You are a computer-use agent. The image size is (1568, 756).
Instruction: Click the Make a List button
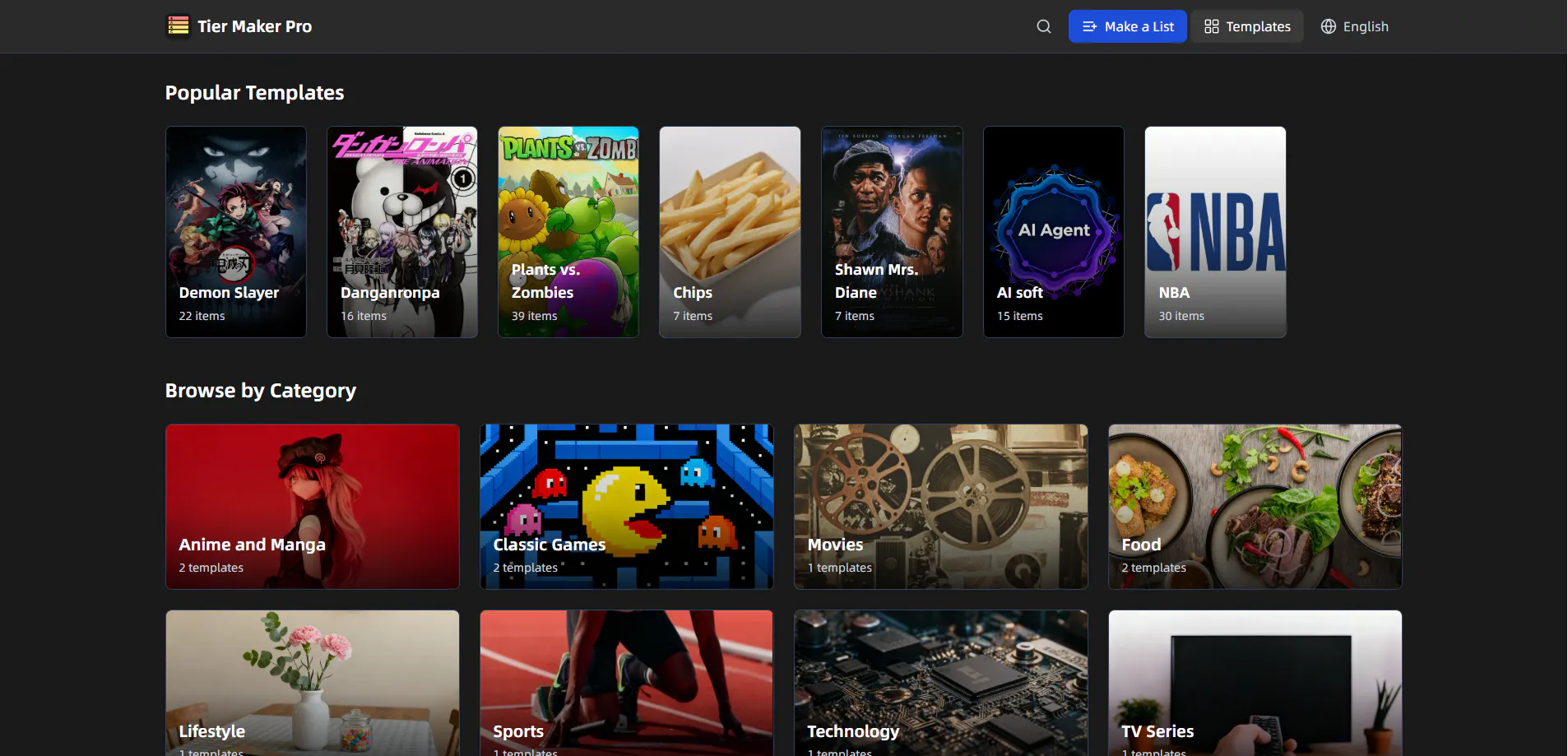pos(1127,26)
